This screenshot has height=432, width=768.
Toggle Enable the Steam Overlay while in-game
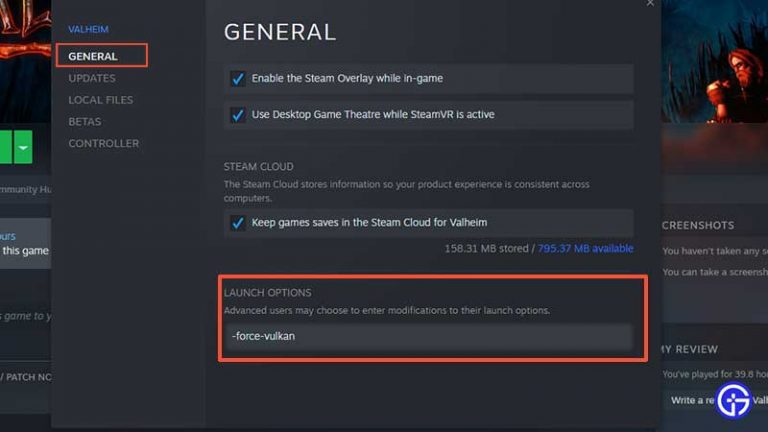[238, 78]
